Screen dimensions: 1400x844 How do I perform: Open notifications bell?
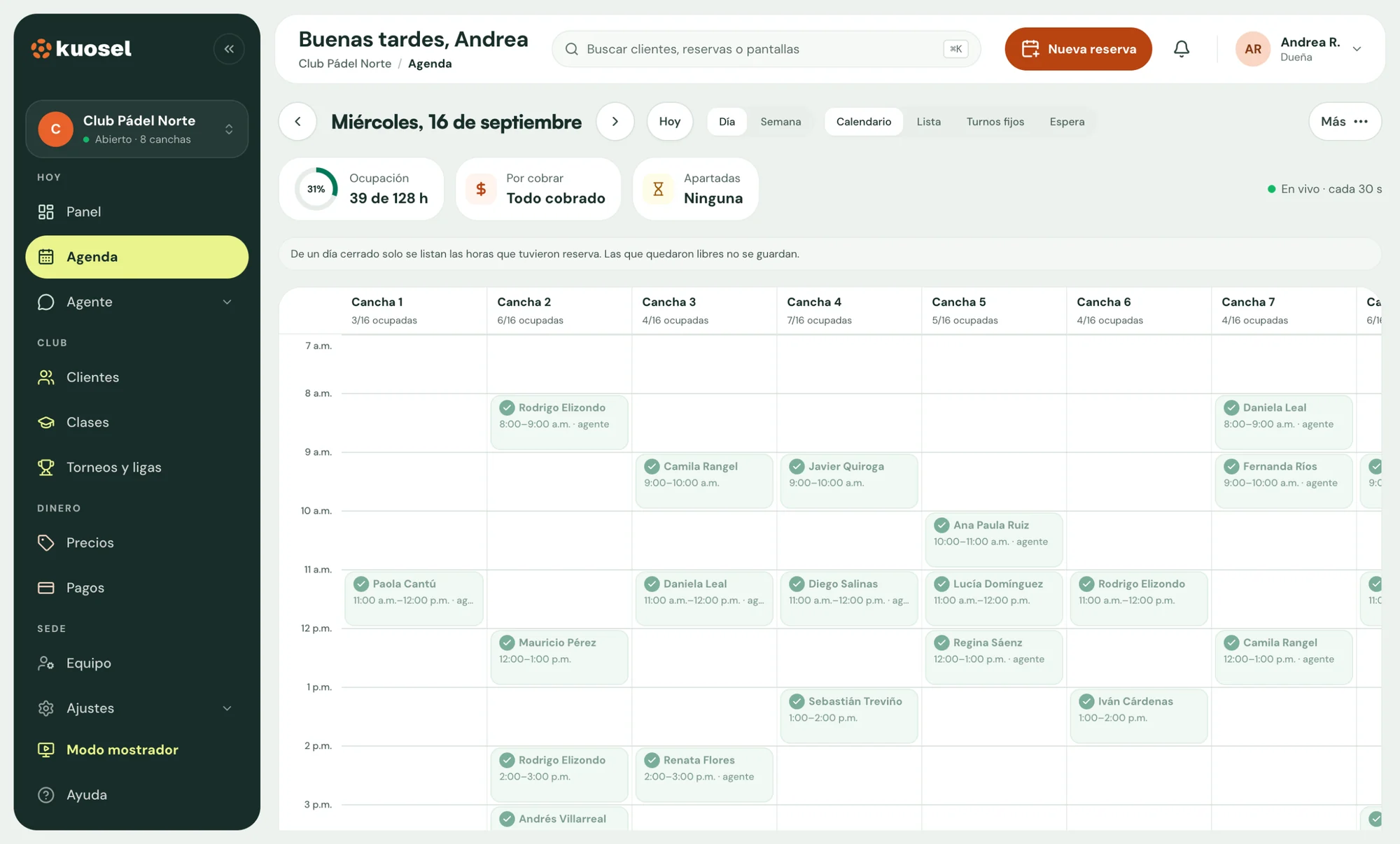click(1182, 49)
